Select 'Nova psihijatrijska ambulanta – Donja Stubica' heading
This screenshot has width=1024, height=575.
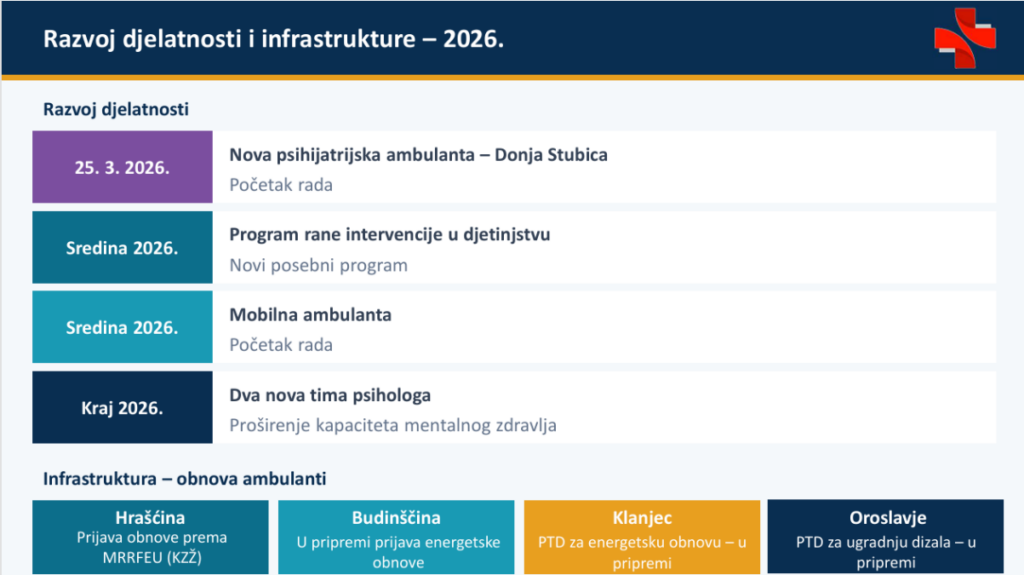tap(418, 155)
